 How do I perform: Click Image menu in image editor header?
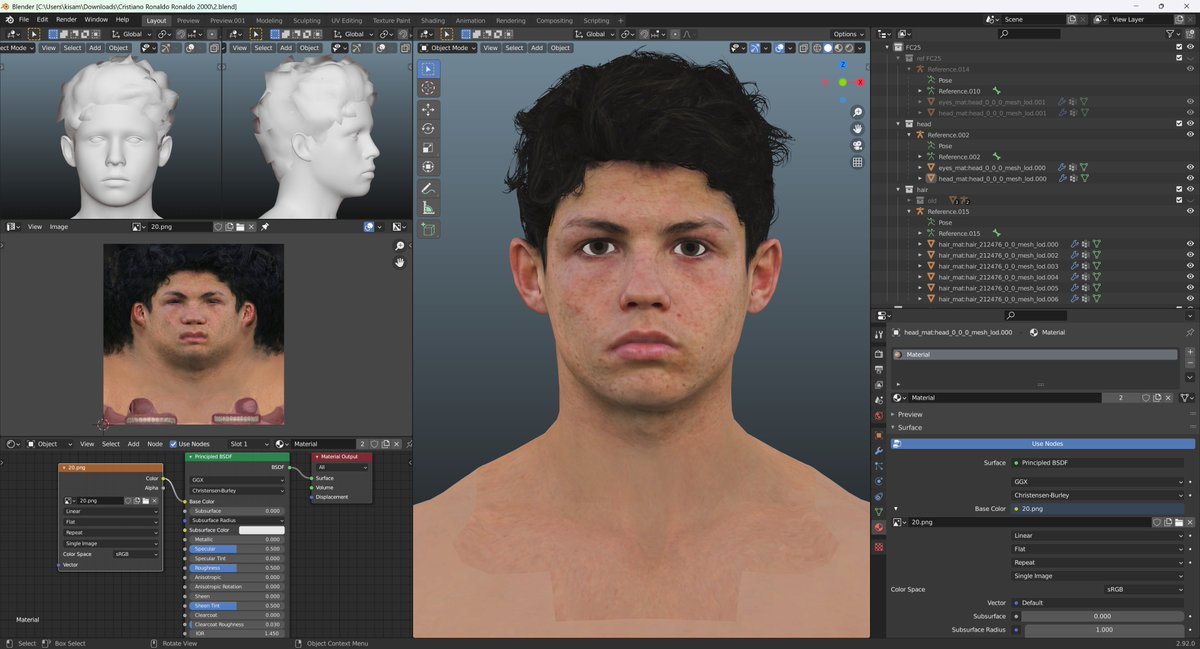(59, 227)
